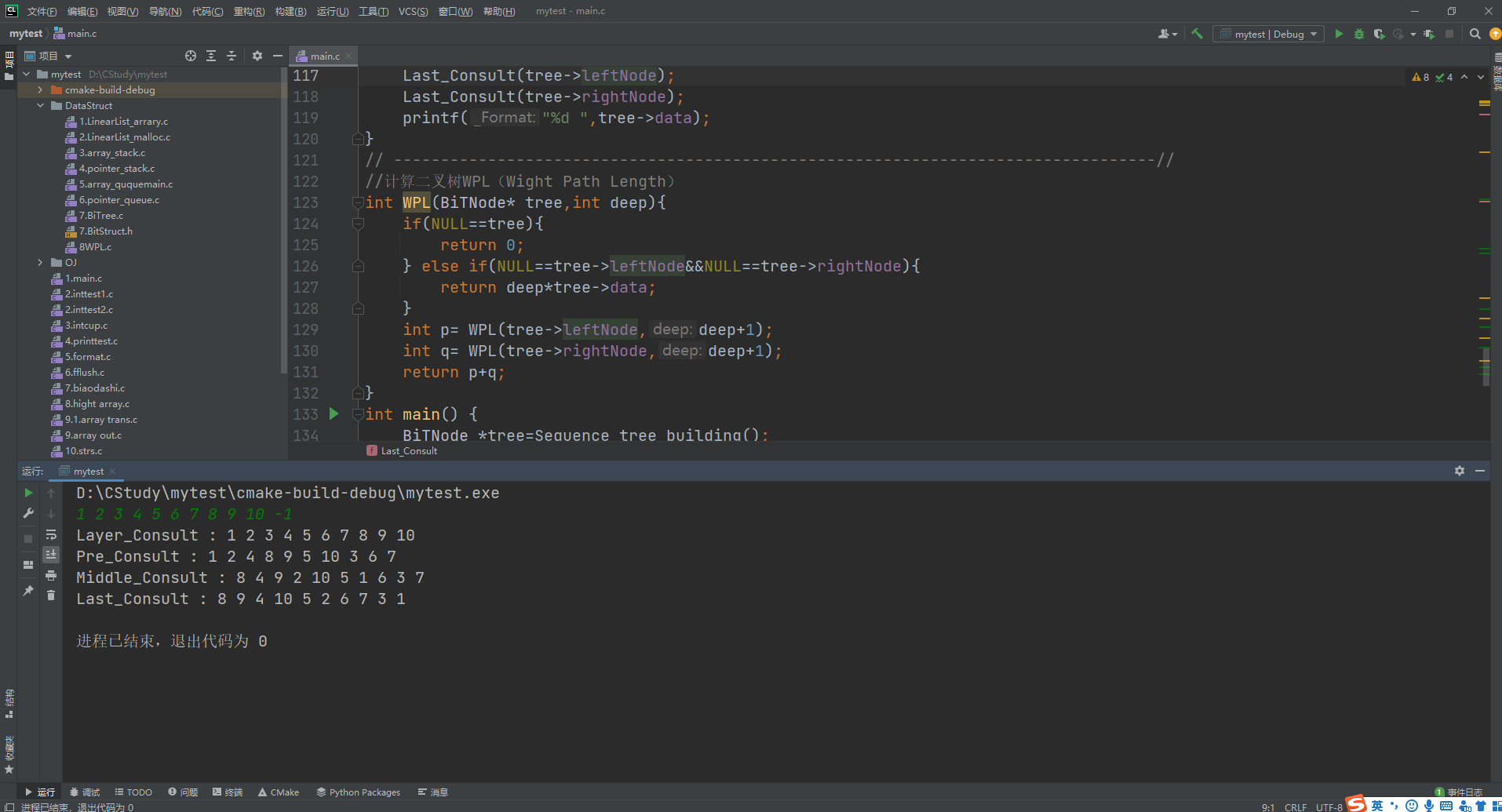This screenshot has height=812, width=1502.
Task: Click the CRLF line separator status entry
Action: pyautogui.click(x=1296, y=807)
